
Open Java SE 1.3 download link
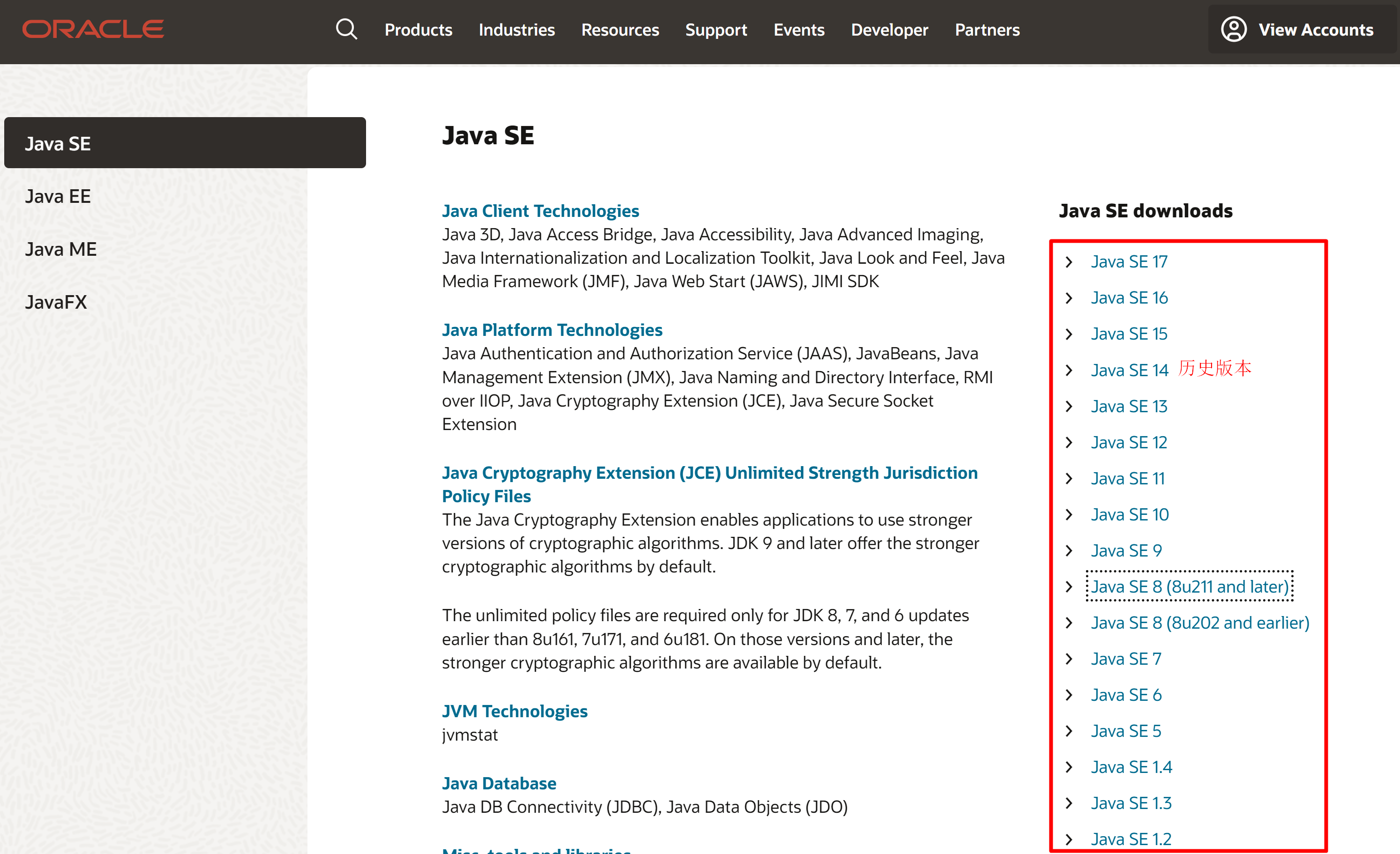click(x=1131, y=803)
